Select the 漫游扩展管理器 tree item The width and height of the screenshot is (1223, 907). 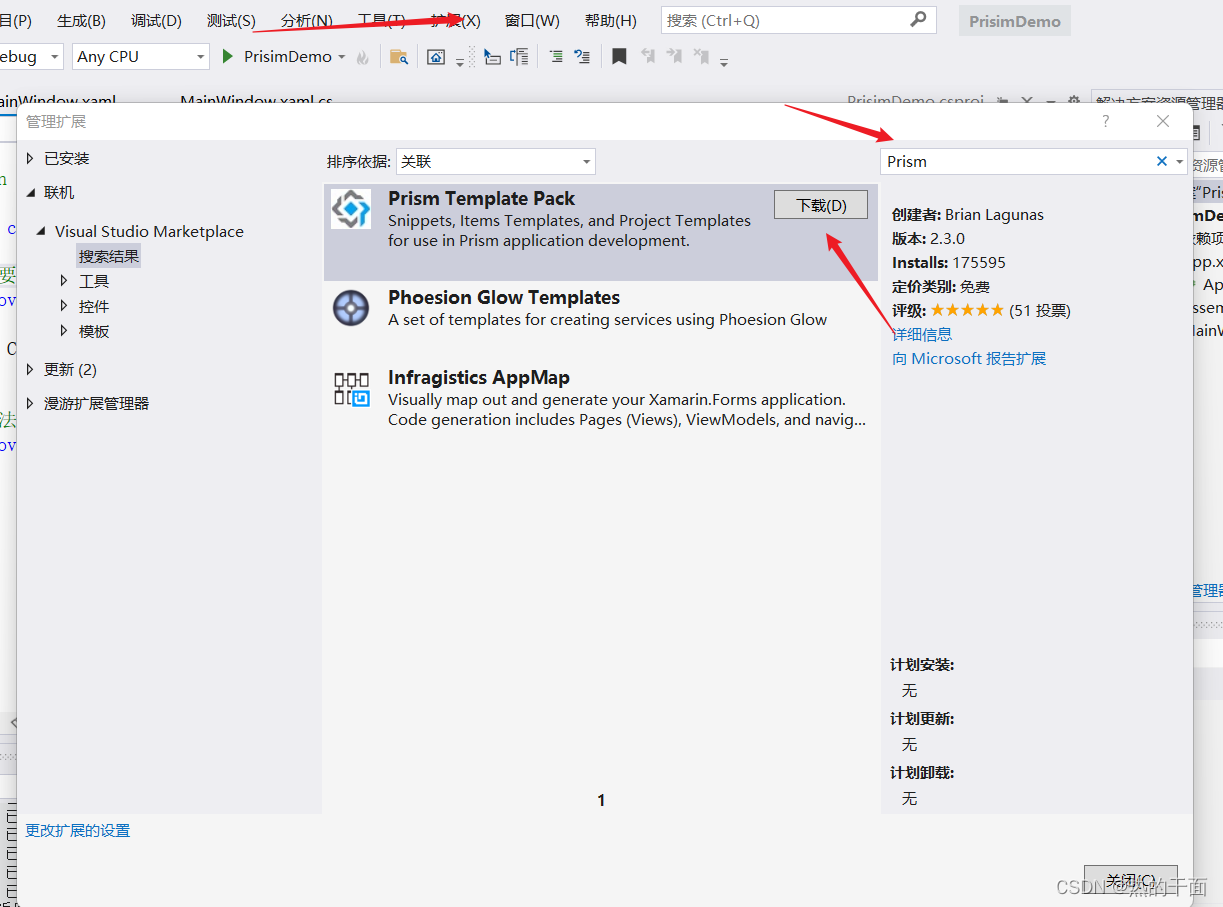click(96, 403)
